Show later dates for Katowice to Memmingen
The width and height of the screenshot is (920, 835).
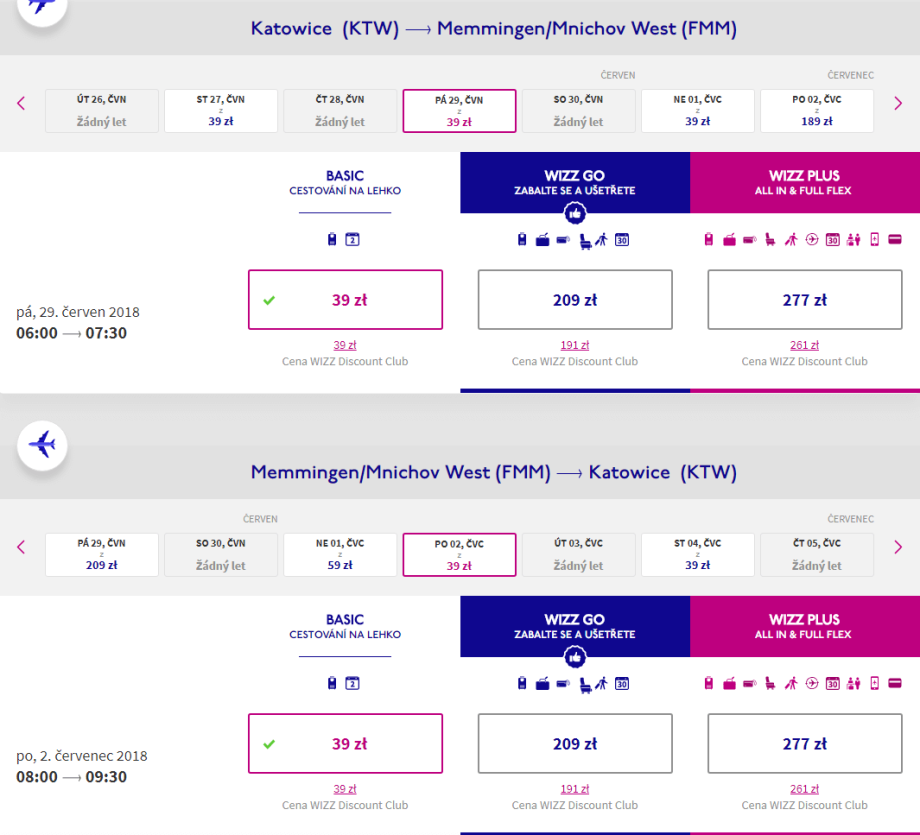[x=898, y=103]
